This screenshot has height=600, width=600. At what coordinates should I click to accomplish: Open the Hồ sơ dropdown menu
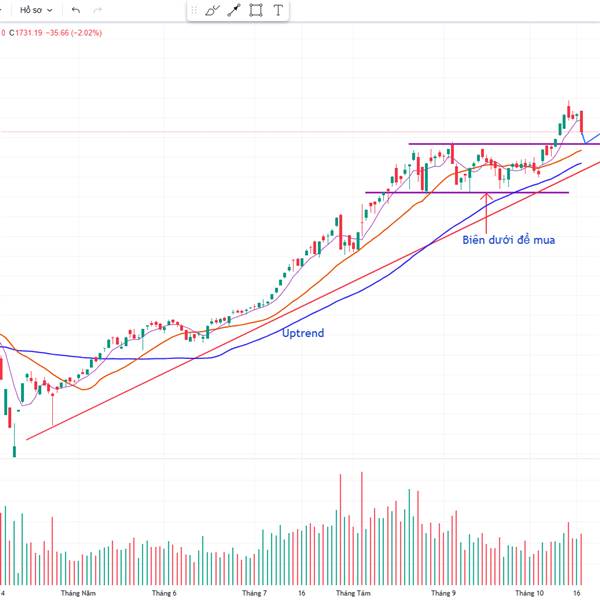pos(36,10)
